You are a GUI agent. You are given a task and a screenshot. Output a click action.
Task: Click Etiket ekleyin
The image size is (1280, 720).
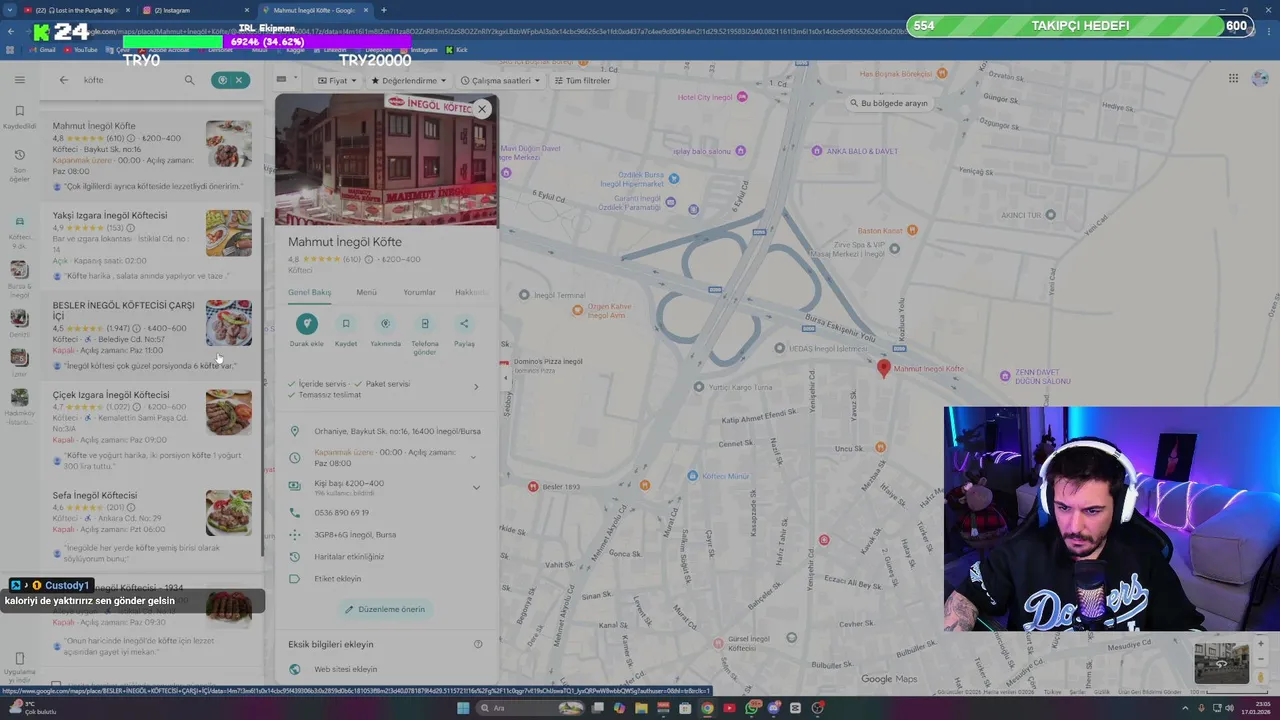(x=338, y=579)
